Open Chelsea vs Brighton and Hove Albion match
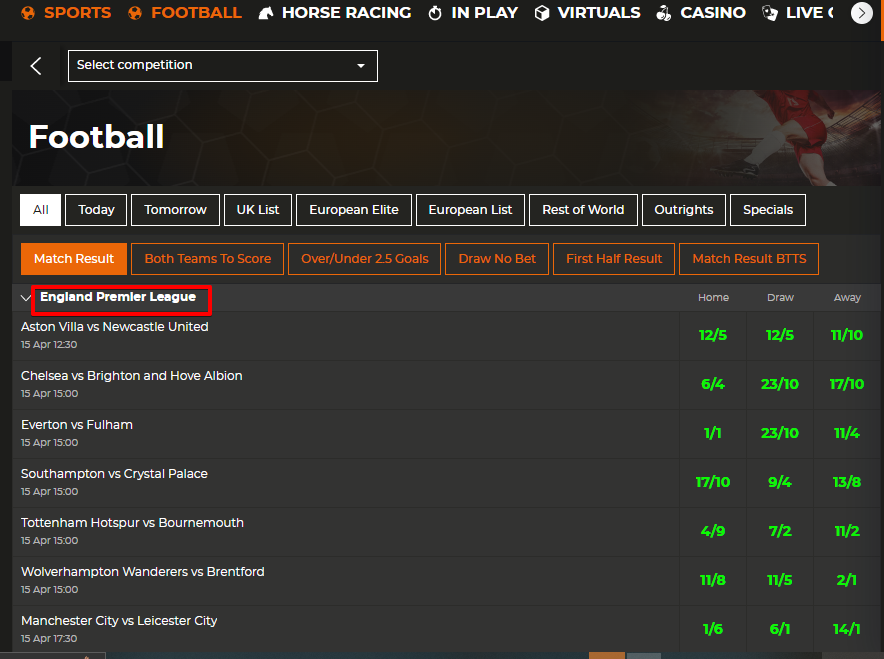The width and height of the screenshot is (884, 659). [131, 376]
